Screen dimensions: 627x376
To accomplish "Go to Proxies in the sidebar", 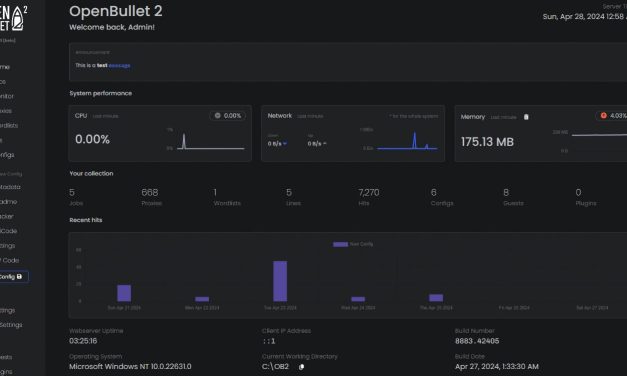I will click(6, 111).
